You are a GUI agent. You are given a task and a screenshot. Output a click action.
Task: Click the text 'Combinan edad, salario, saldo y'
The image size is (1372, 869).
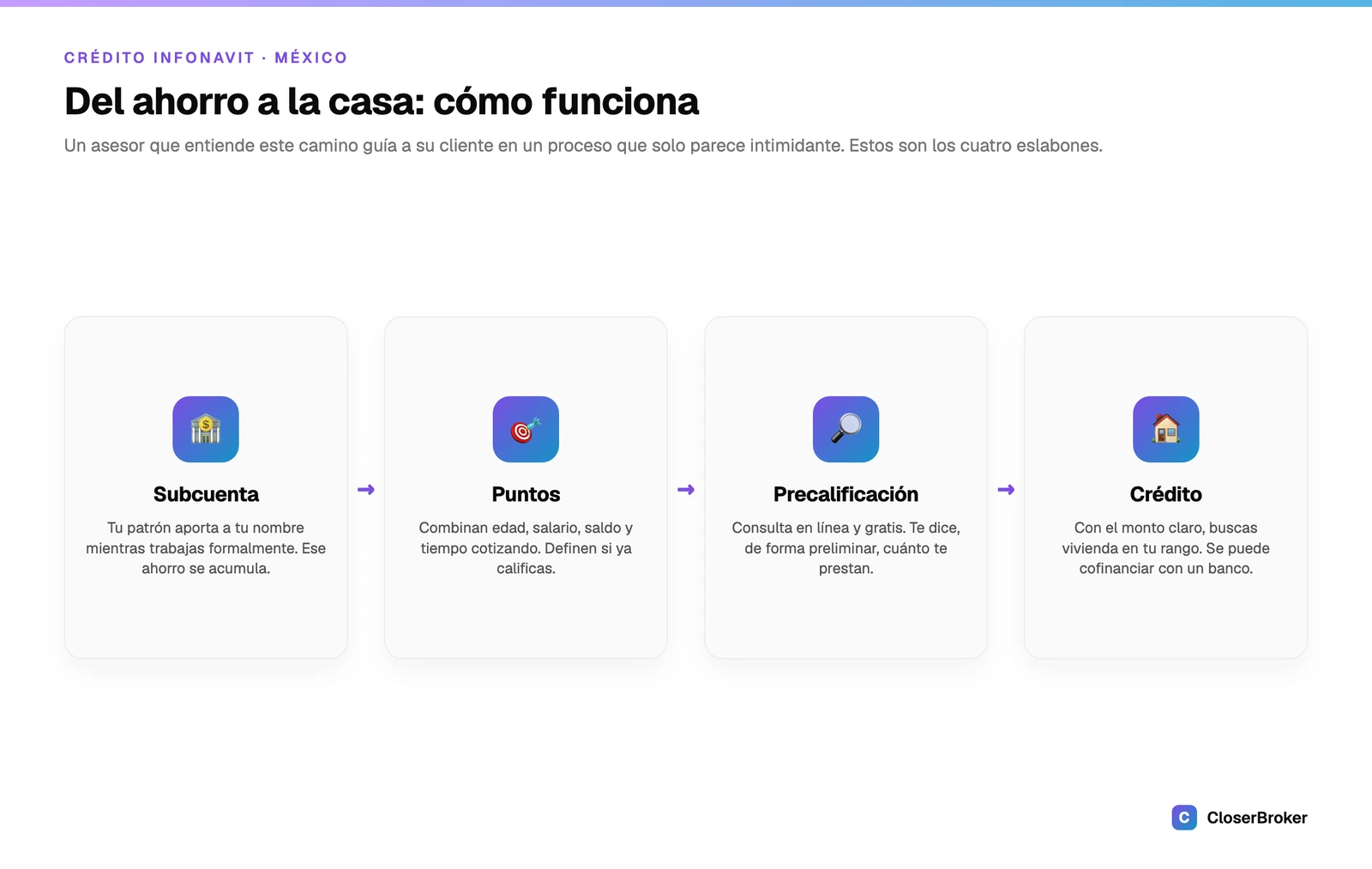(526, 528)
